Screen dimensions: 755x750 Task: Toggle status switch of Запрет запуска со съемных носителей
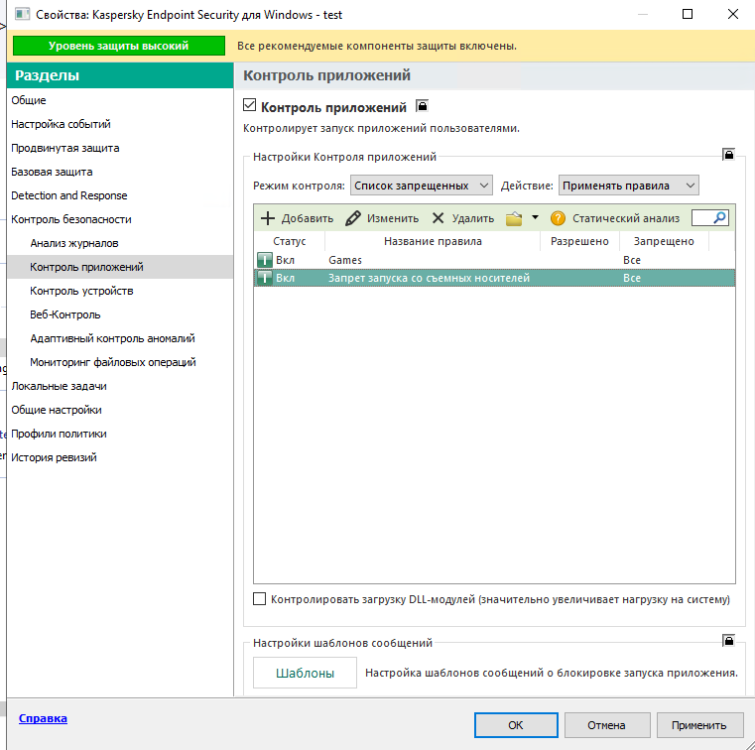[x=264, y=278]
